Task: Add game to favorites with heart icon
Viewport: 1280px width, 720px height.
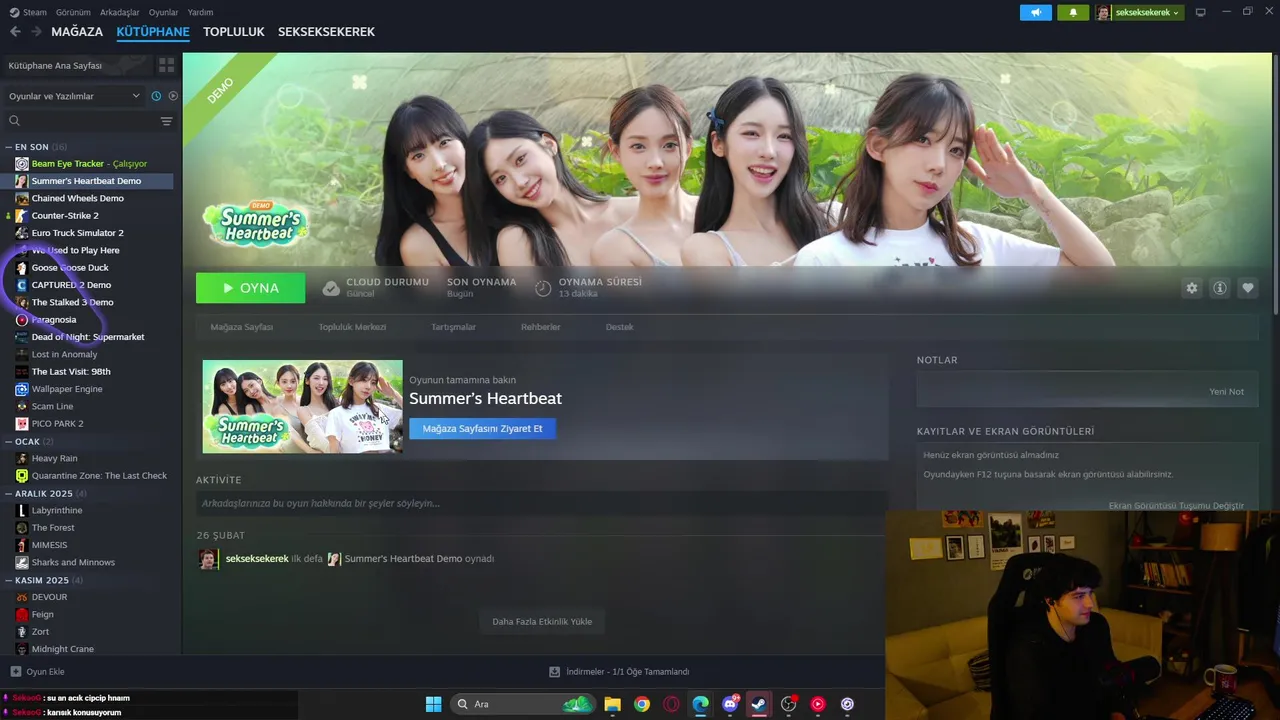Action: (1248, 288)
